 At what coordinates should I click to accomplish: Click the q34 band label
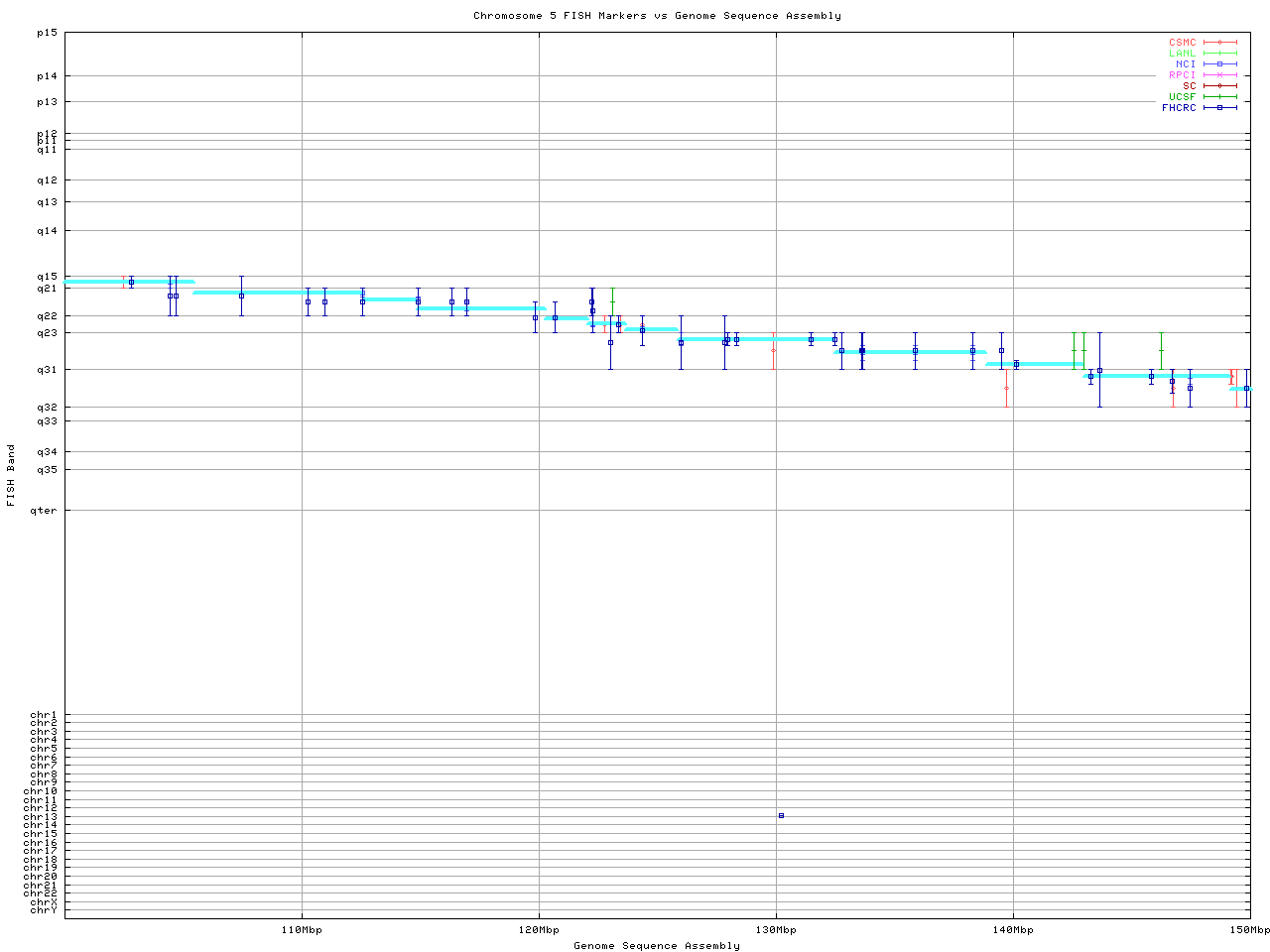(48, 452)
